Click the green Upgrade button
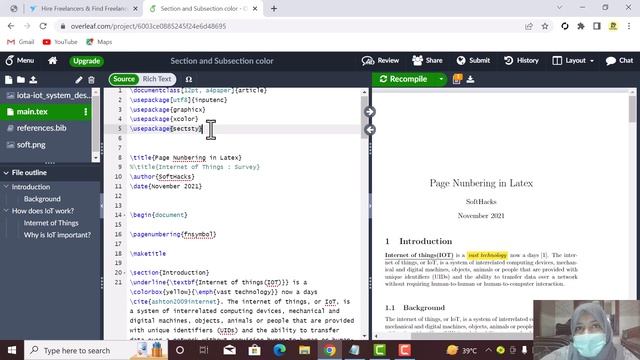This screenshot has width=640, height=360. [x=86, y=61]
